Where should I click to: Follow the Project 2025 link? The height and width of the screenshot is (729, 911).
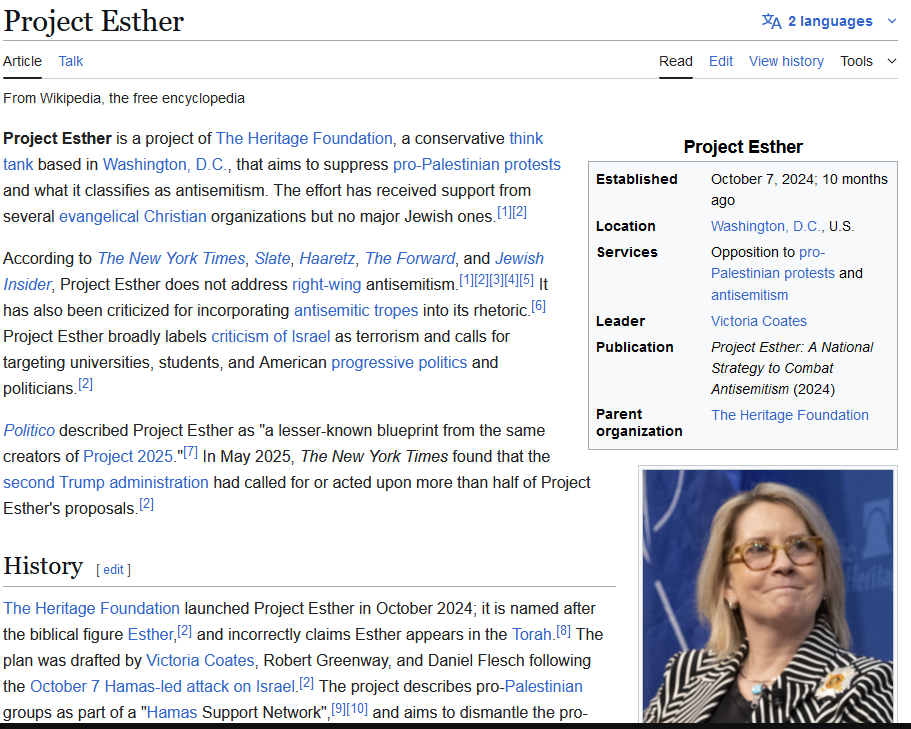(128, 457)
